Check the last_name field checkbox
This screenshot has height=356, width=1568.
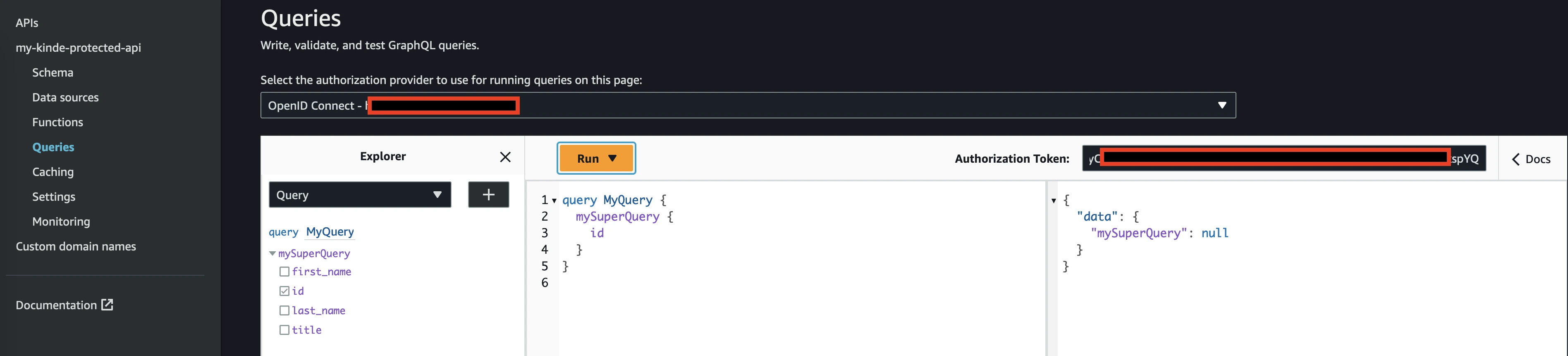284,311
